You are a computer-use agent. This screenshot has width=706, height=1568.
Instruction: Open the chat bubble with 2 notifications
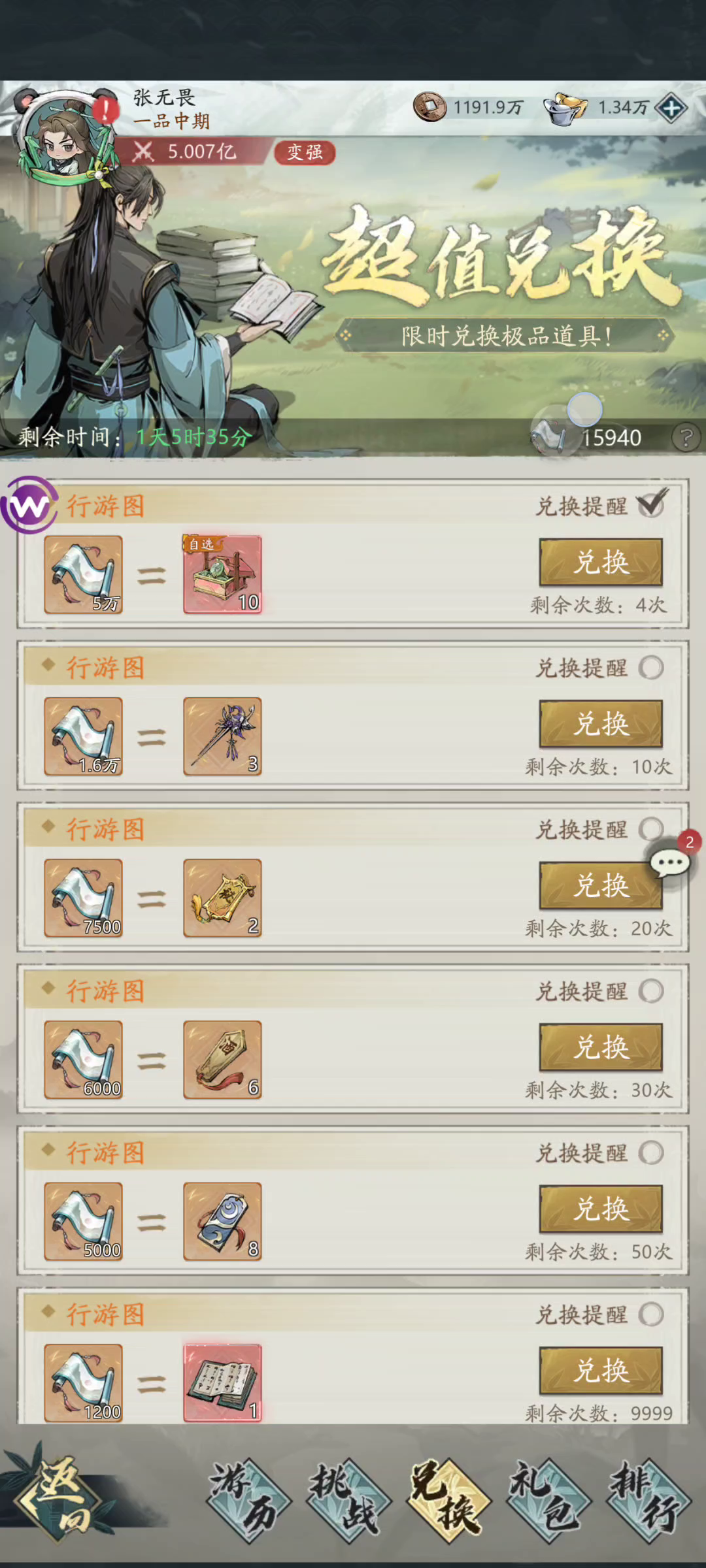coord(671,862)
